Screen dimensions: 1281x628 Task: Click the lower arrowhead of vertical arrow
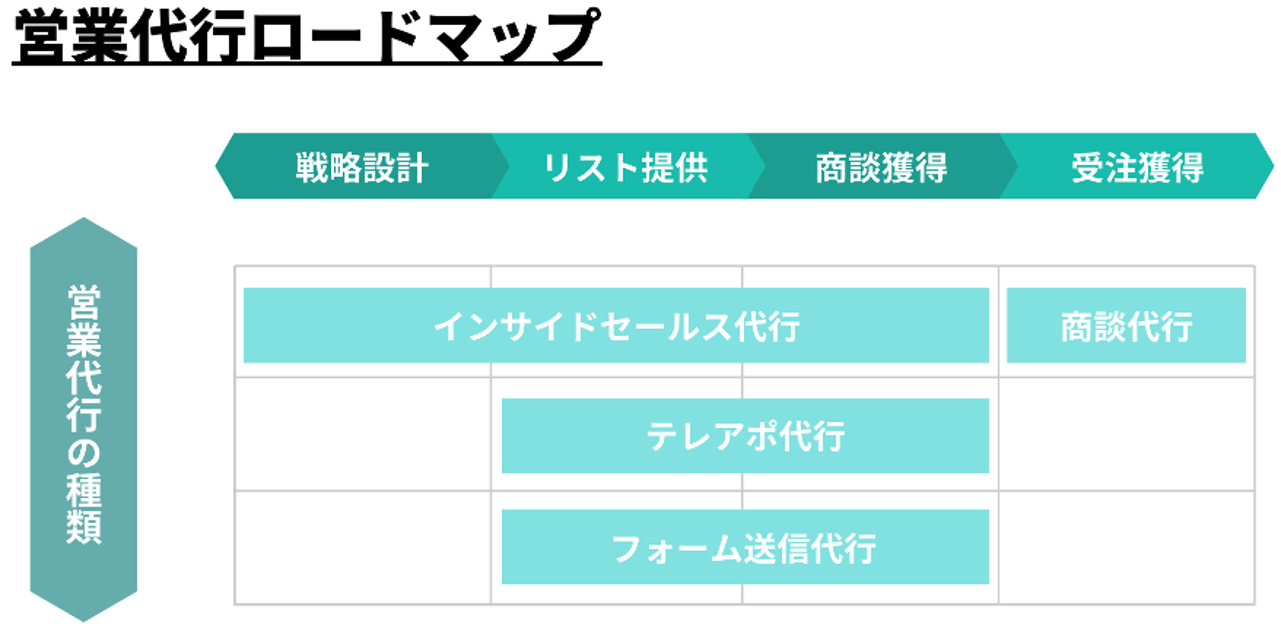[83, 604]
